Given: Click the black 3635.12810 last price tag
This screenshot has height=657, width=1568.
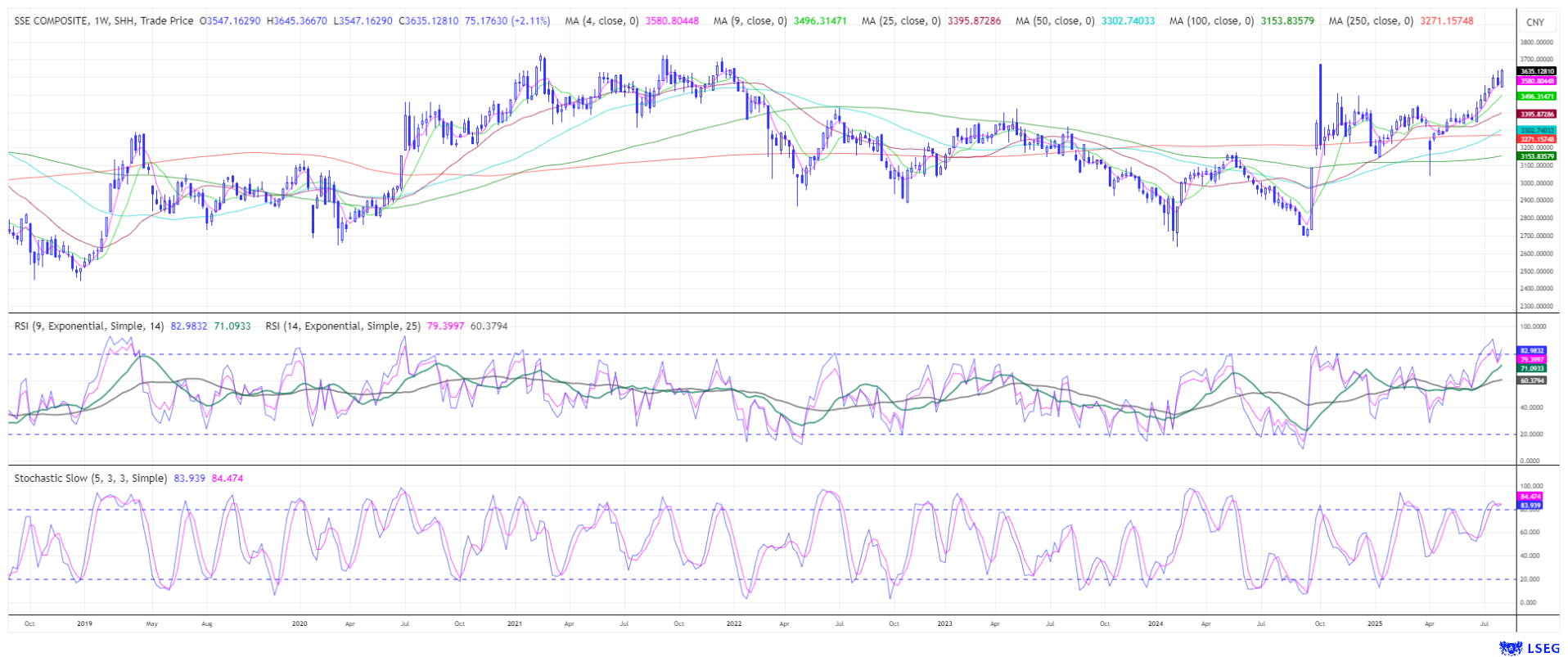Looking at the screenshot, I should pos(1536,71).
